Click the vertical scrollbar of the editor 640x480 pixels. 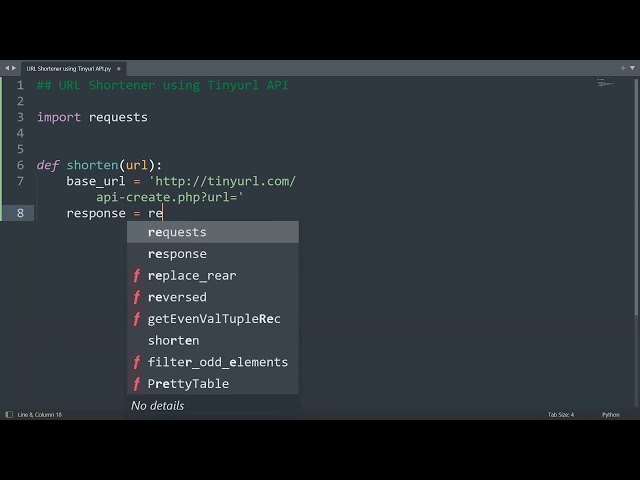pos(636,196)
